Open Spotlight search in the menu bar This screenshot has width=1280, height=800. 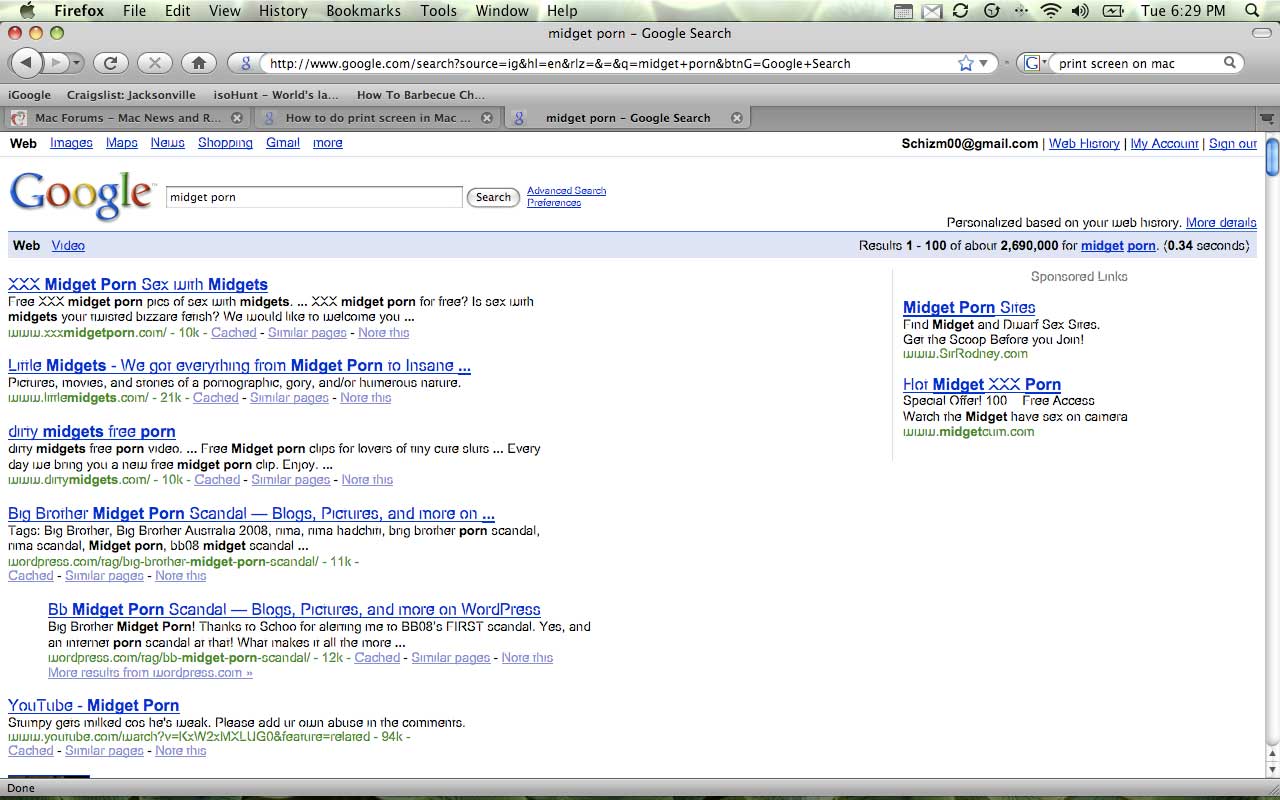pos(1253,11)
